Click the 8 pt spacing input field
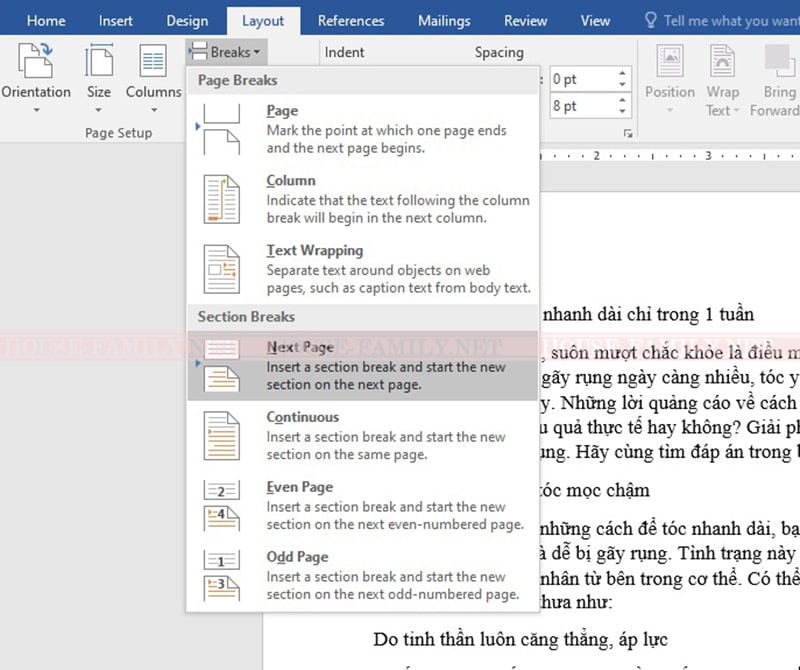The height and width of the screenshot is (670, 800). (583, 106)
